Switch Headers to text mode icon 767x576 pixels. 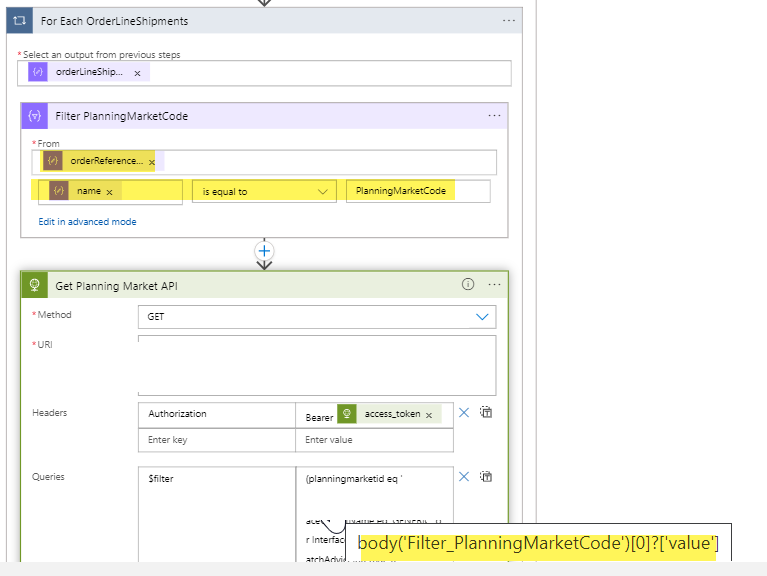(x=486, y=412)
